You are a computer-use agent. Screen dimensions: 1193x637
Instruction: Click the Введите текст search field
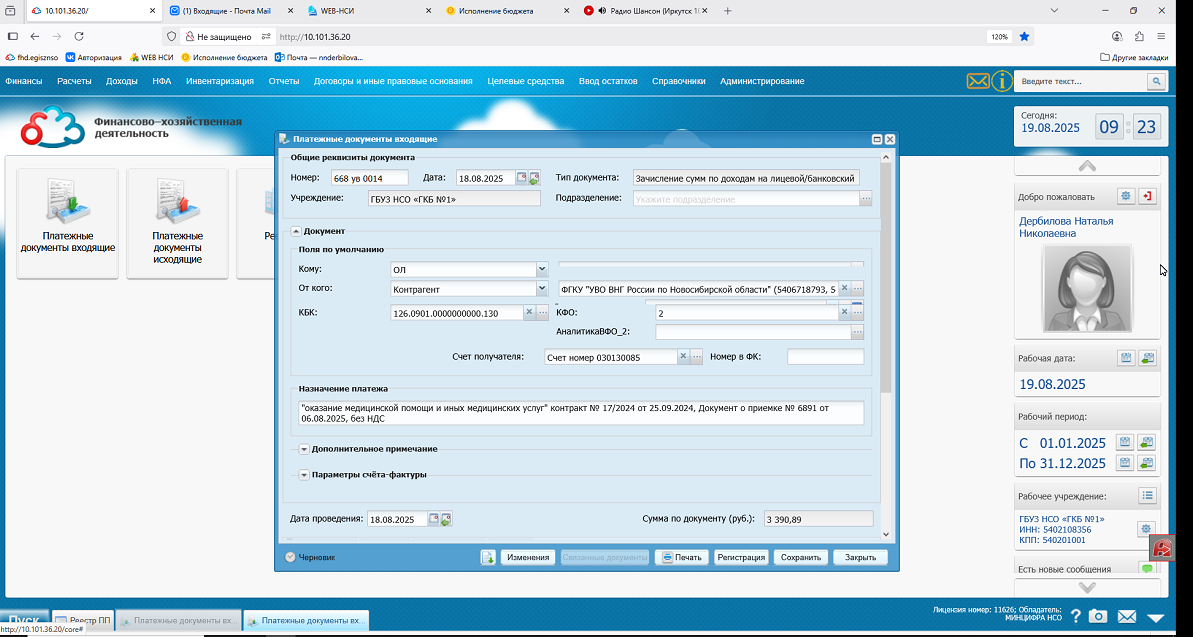click(x=1081, y=81)
